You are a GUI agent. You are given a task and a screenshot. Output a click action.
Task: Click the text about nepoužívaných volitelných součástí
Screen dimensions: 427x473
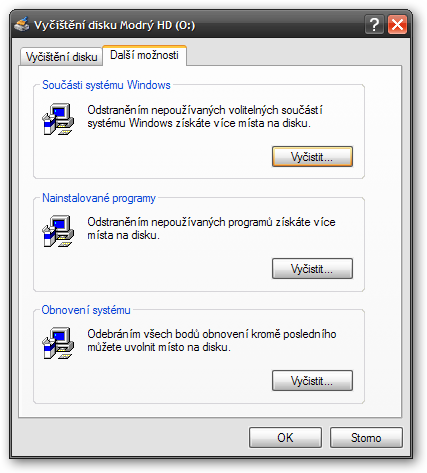tap(205, 117)
